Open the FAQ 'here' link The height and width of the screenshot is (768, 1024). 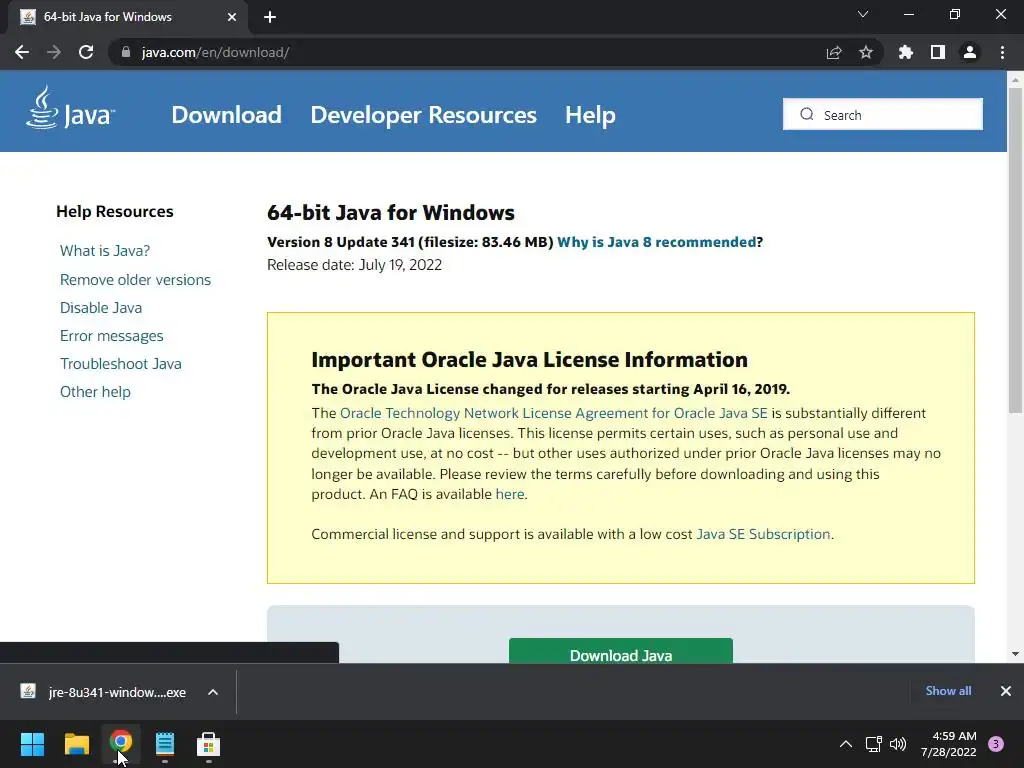pyautogui.click(x=510, y=494)
